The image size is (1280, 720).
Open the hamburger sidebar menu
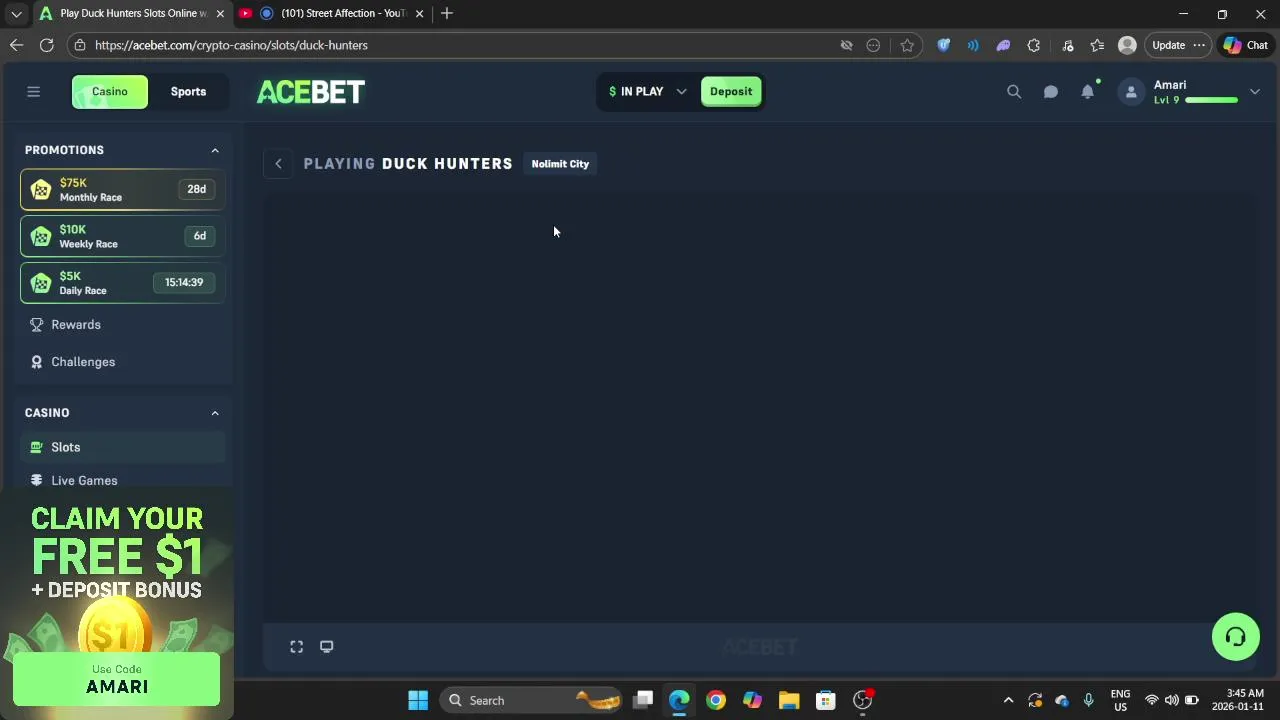[33, 92]
